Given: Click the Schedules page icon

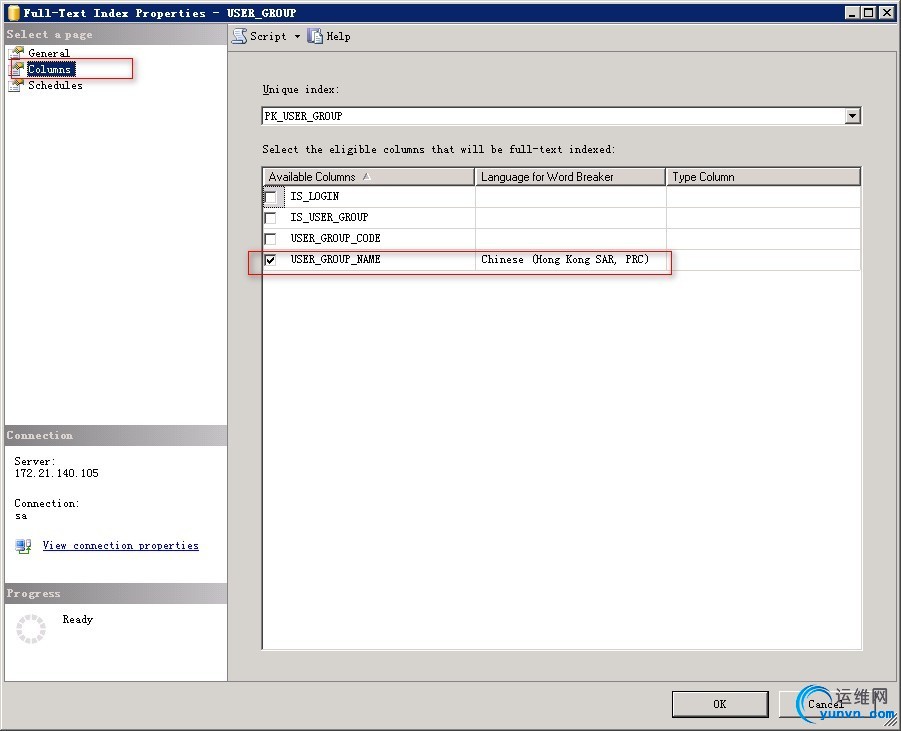Looking at the screenshot, I should (x=16, y=85).
